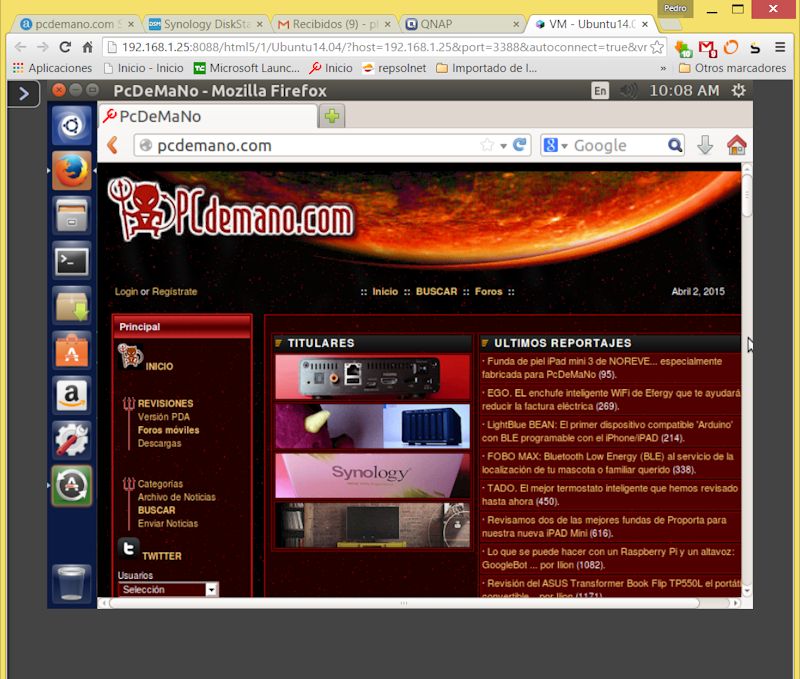Click Firefox back arrow button
Image resolution: width=800 pixels, height=679 pixels.
pyautogui.click(x=113, y=145)
